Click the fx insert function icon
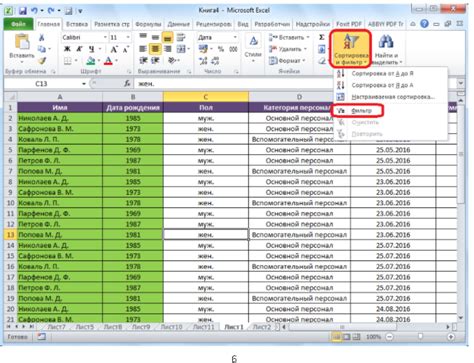474x363 pixels. [x=127, y=83]
